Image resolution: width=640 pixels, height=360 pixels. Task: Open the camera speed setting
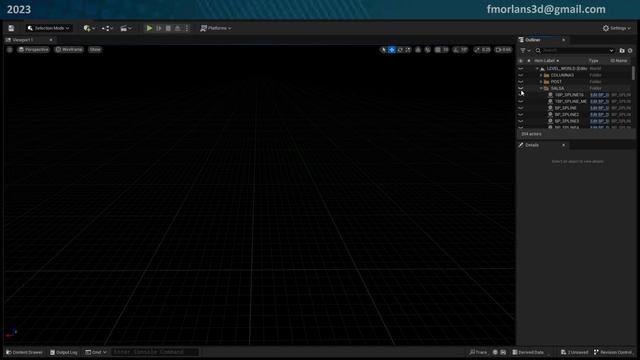(x=503, y=50)
